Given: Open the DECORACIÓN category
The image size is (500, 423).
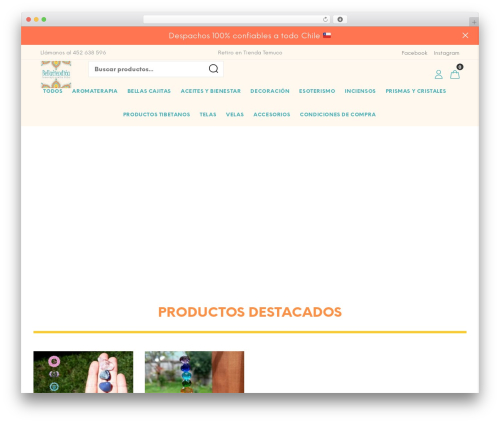Looking at the screenshot, I should [270, 91].
